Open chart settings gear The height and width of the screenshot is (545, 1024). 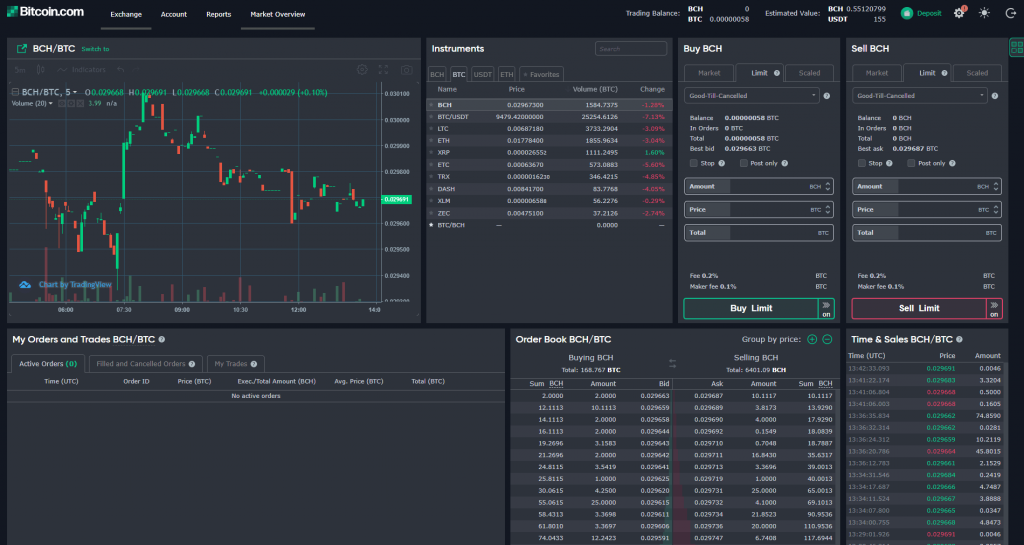point(362,69)
